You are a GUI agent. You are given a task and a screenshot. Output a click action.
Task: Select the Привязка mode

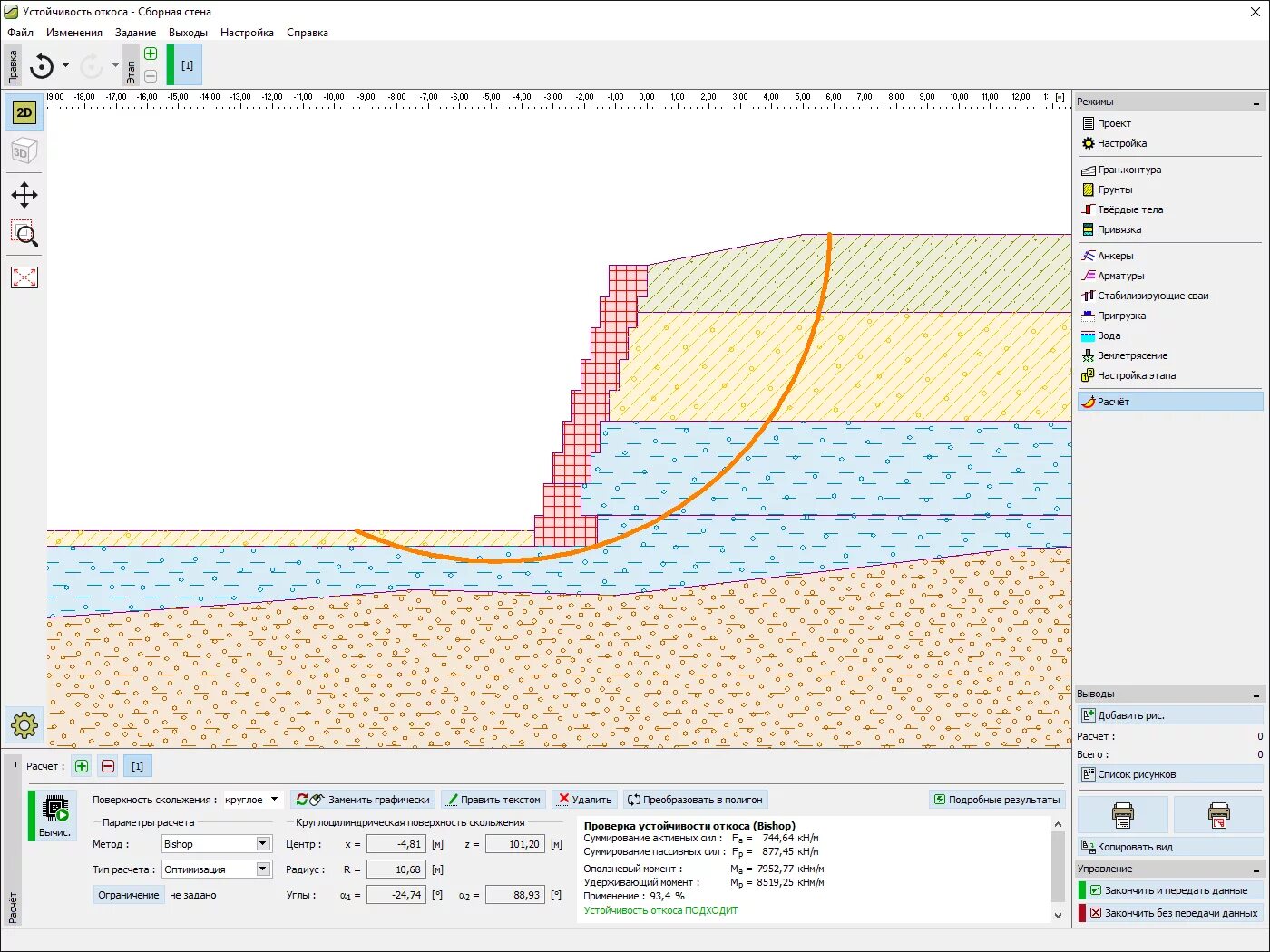pyautogui.click(x=1170, y=229)
